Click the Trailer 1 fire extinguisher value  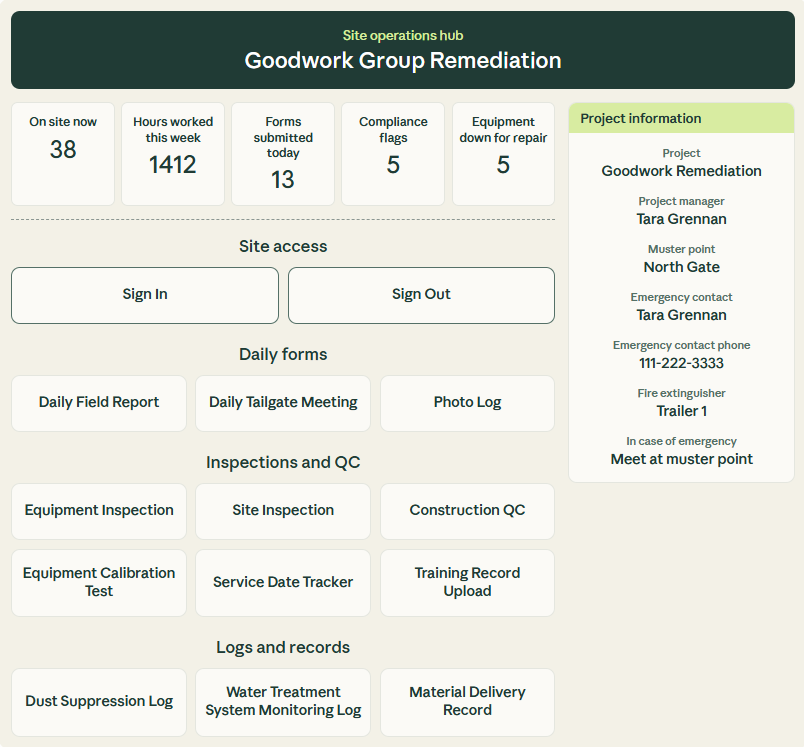pos(681,411)
